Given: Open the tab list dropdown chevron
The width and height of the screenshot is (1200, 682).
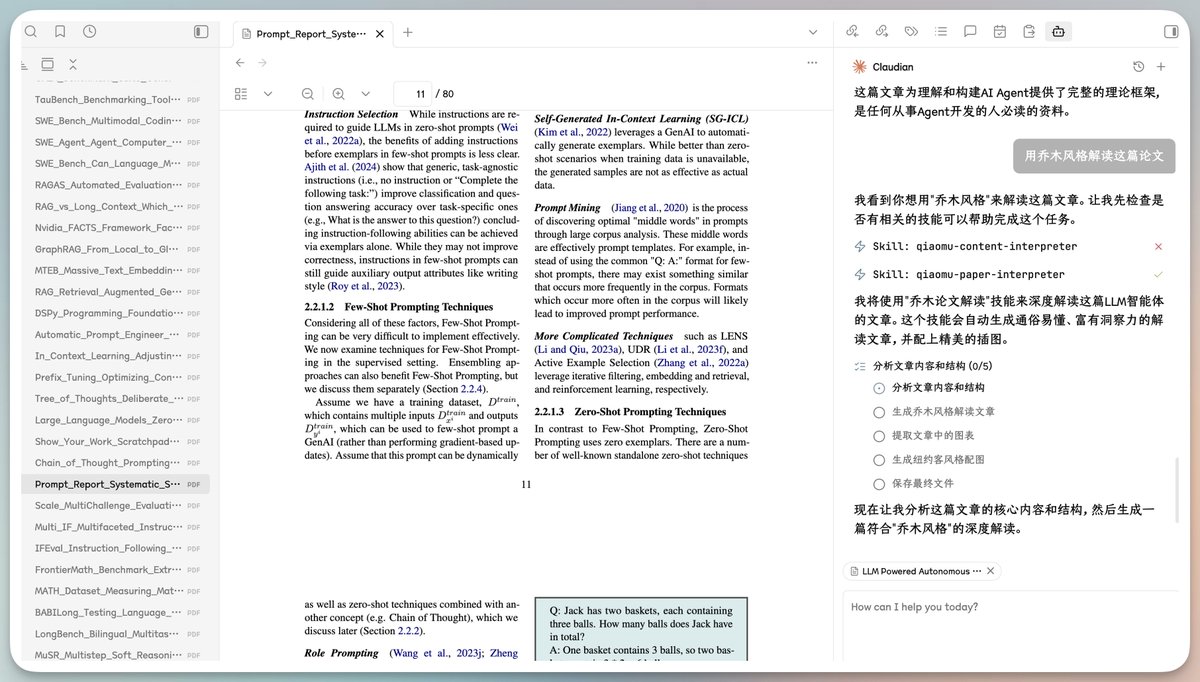Looking at the screenshot, I should [813, 32].
